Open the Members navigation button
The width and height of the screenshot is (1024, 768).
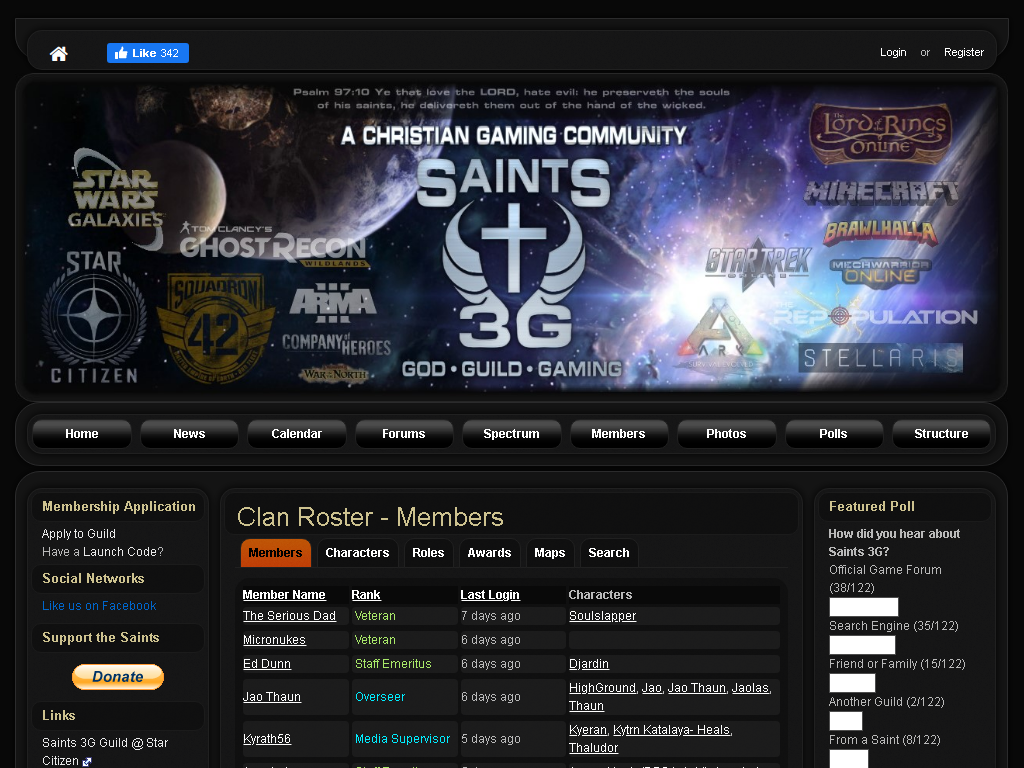point(618,434)
